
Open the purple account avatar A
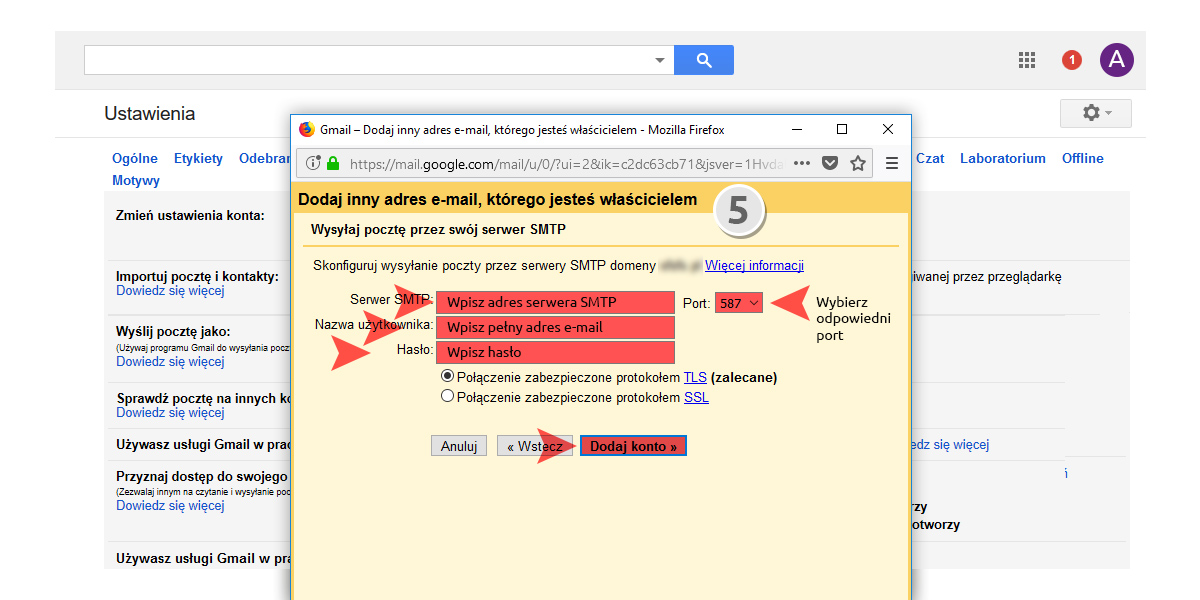pyautogui.click(x=1117, y=60)
